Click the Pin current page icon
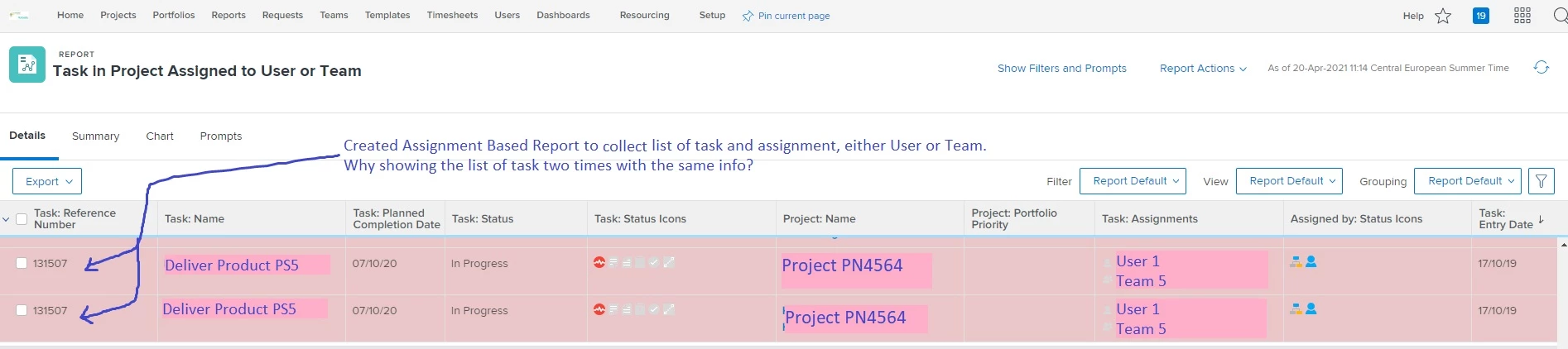The width and height of the screenshot is (1568, 349). (748, 16)
